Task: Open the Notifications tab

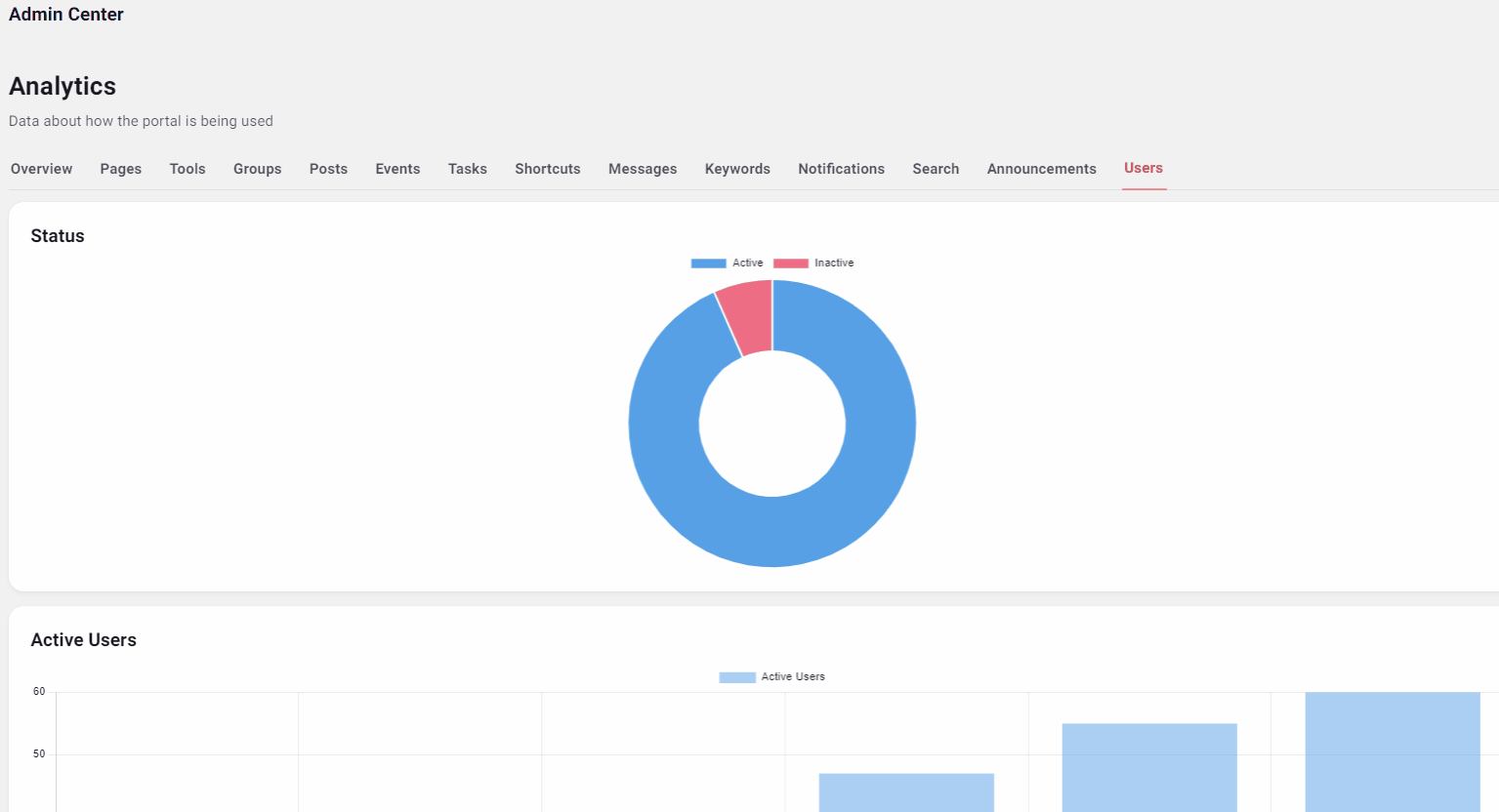Action: [x=841, y=169]
